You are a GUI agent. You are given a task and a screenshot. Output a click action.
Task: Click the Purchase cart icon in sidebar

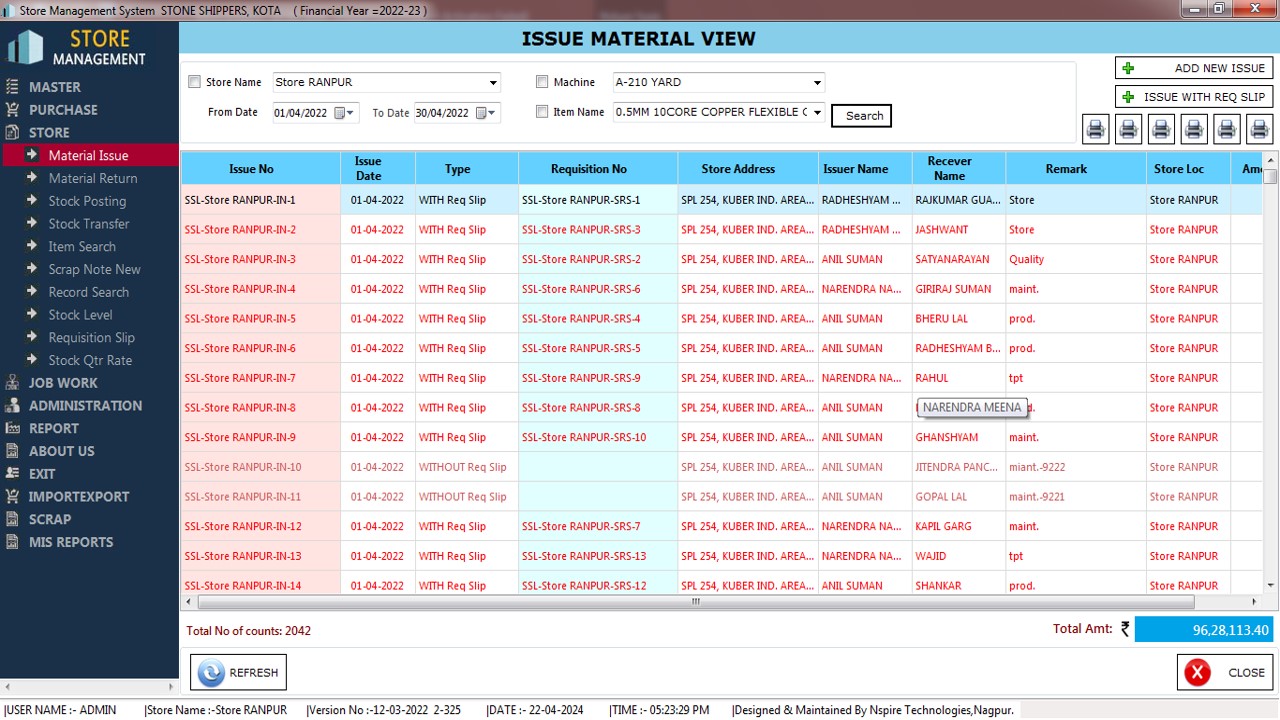[12, 110]
